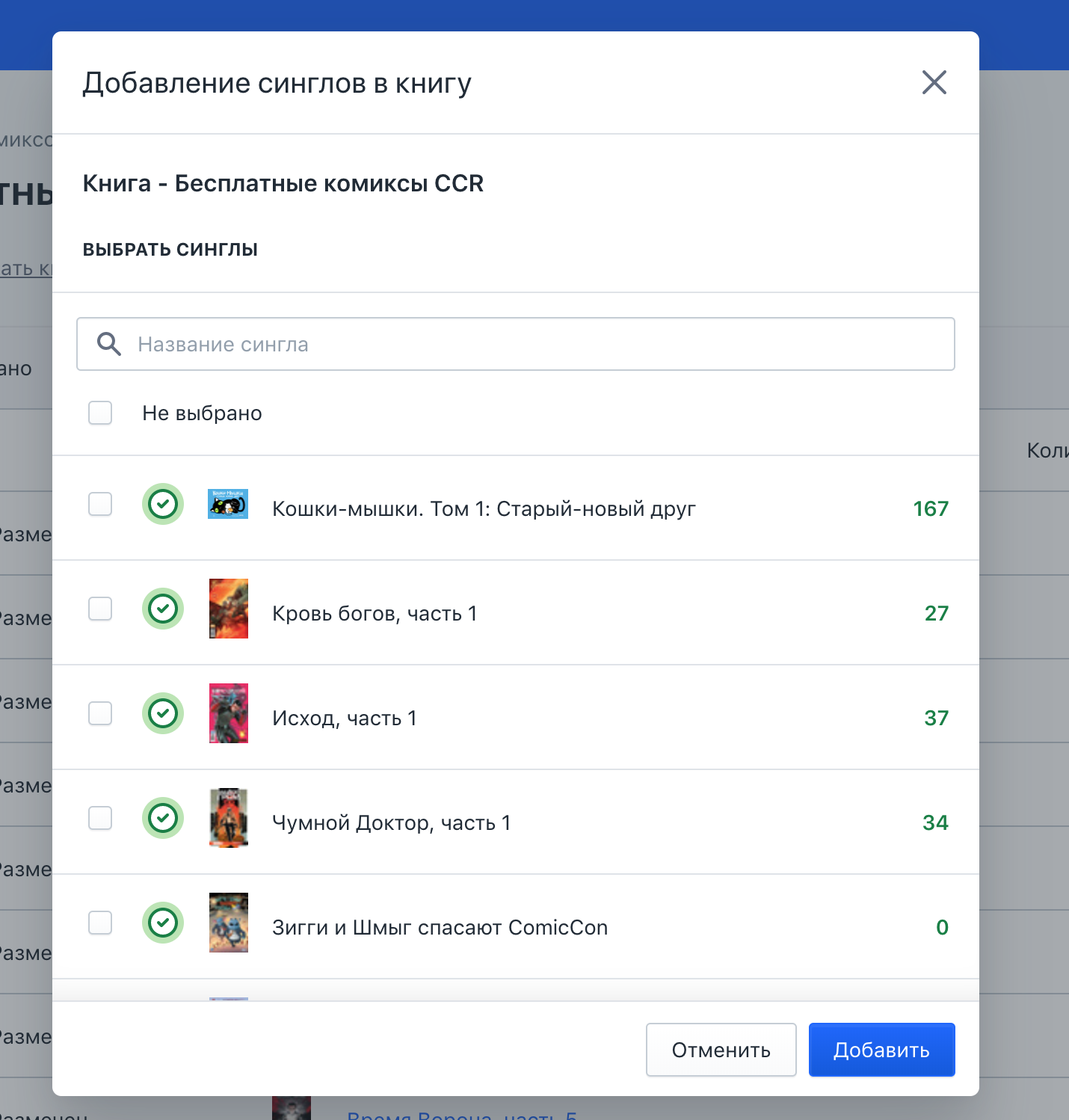
Task: Close the add singles dialog
Action: (x=934, y=82)
